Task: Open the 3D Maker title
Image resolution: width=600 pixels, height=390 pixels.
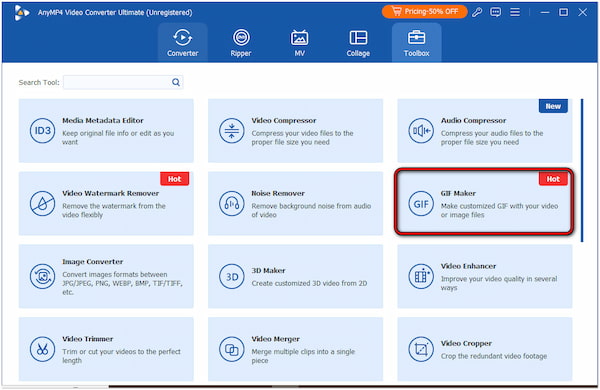Action: pyautogui.click(x=268, y=271)
